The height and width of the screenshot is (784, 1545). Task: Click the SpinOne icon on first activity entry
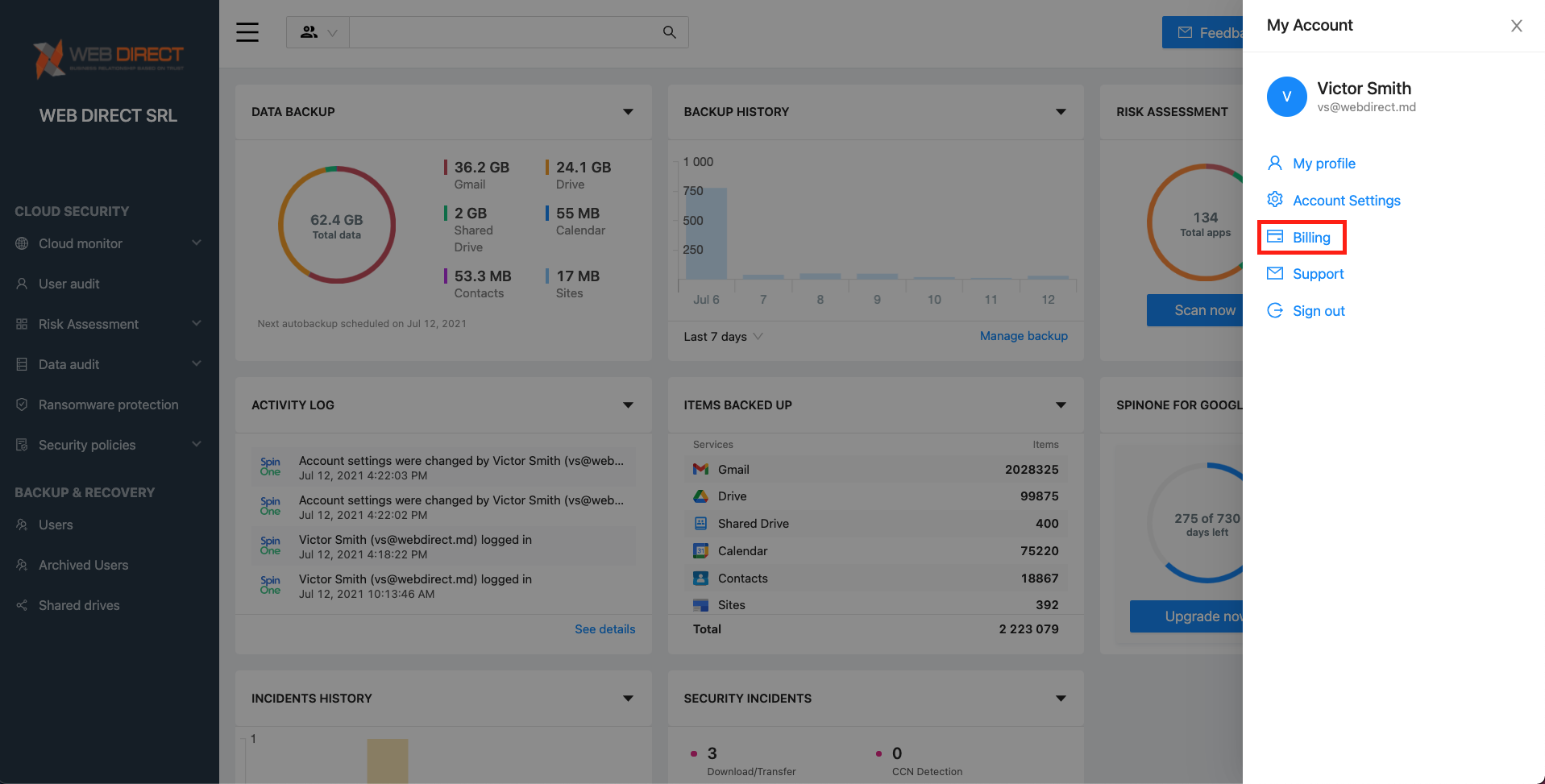click(270, 467)
